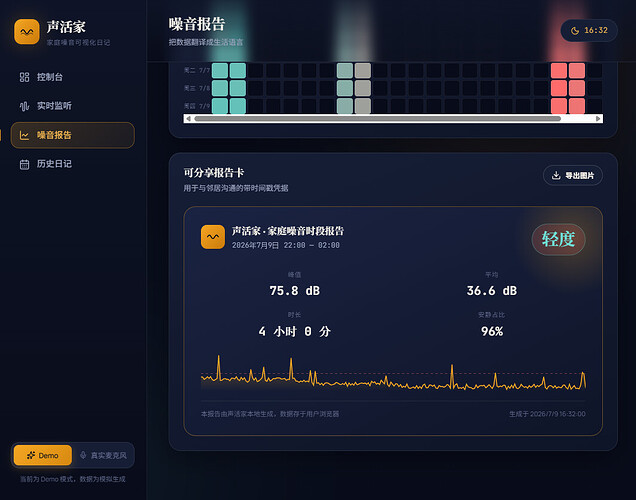Viewport: 636px width, 500px height.
Task: Click the 噪音报告 page heading
Action: pyautogui.click(x=197, y=24)
